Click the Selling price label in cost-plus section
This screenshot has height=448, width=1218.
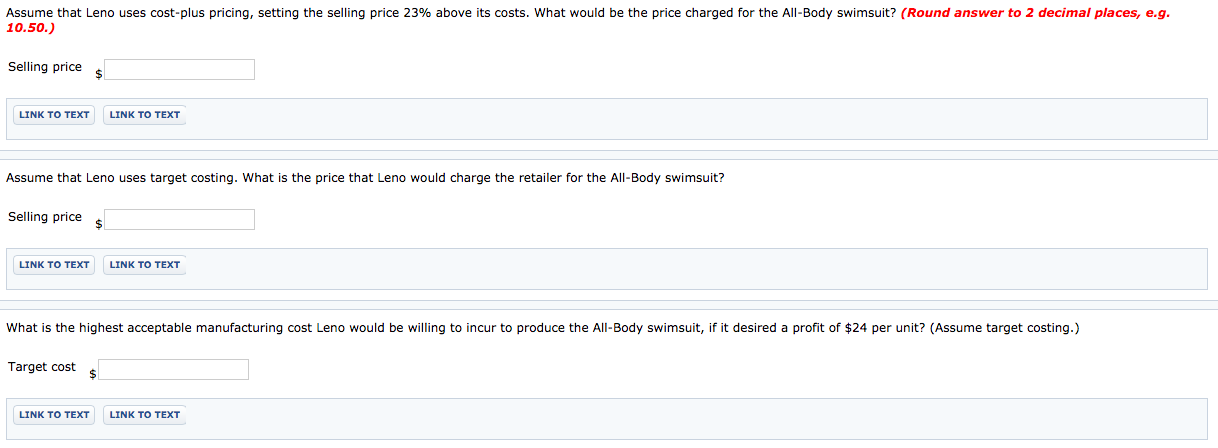click(x=45, y=67)
